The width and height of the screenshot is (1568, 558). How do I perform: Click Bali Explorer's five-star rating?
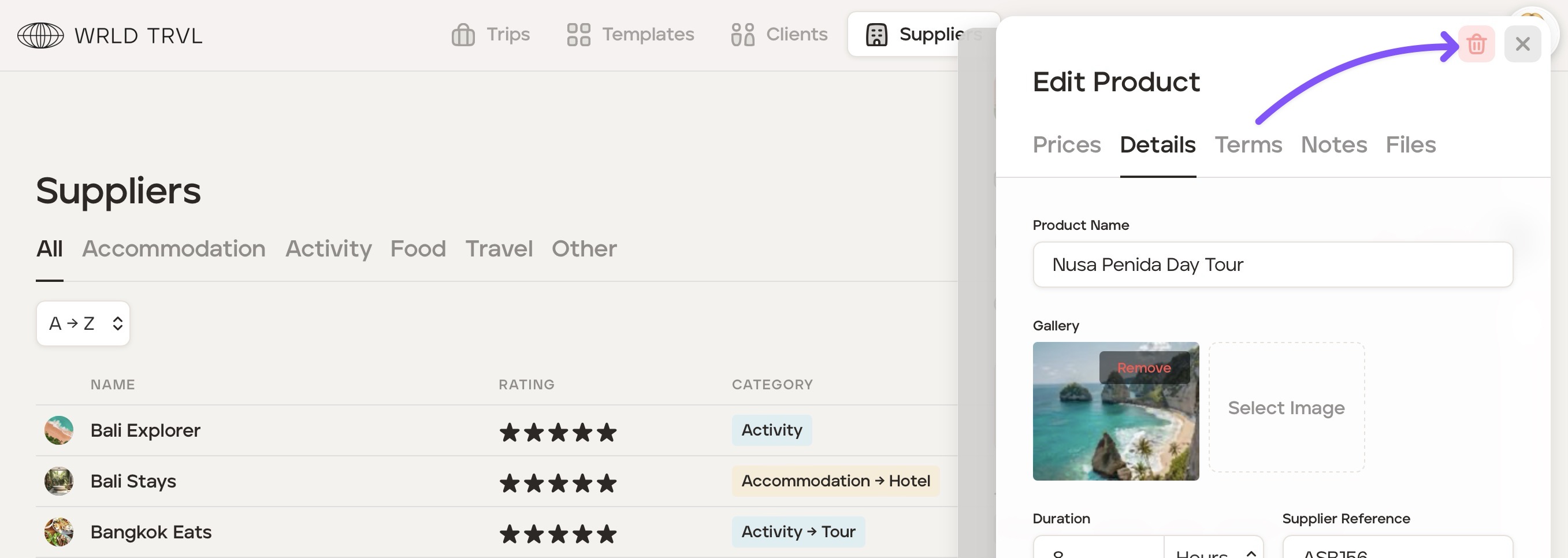[558, 432]
